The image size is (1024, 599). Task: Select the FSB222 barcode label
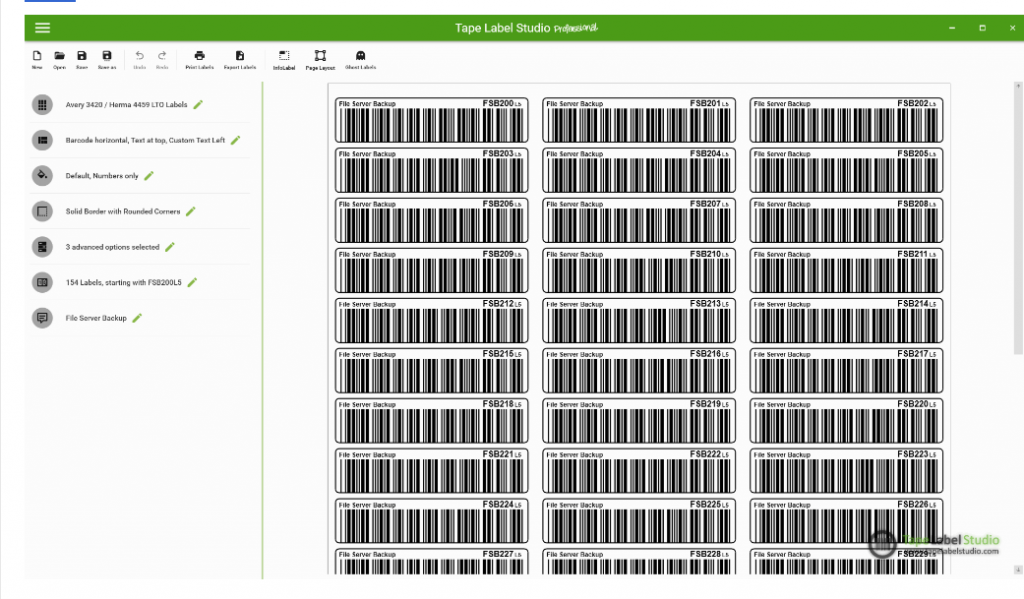639,471
